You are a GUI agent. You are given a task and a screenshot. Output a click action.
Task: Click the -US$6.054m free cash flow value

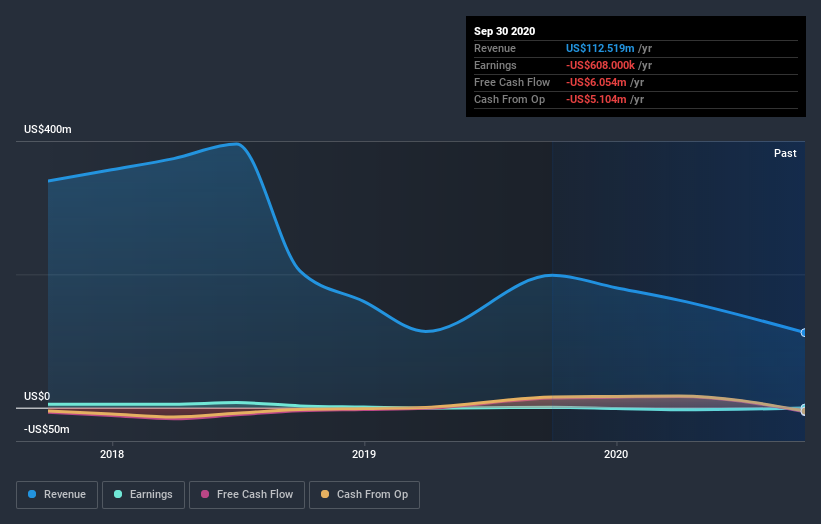596,82
